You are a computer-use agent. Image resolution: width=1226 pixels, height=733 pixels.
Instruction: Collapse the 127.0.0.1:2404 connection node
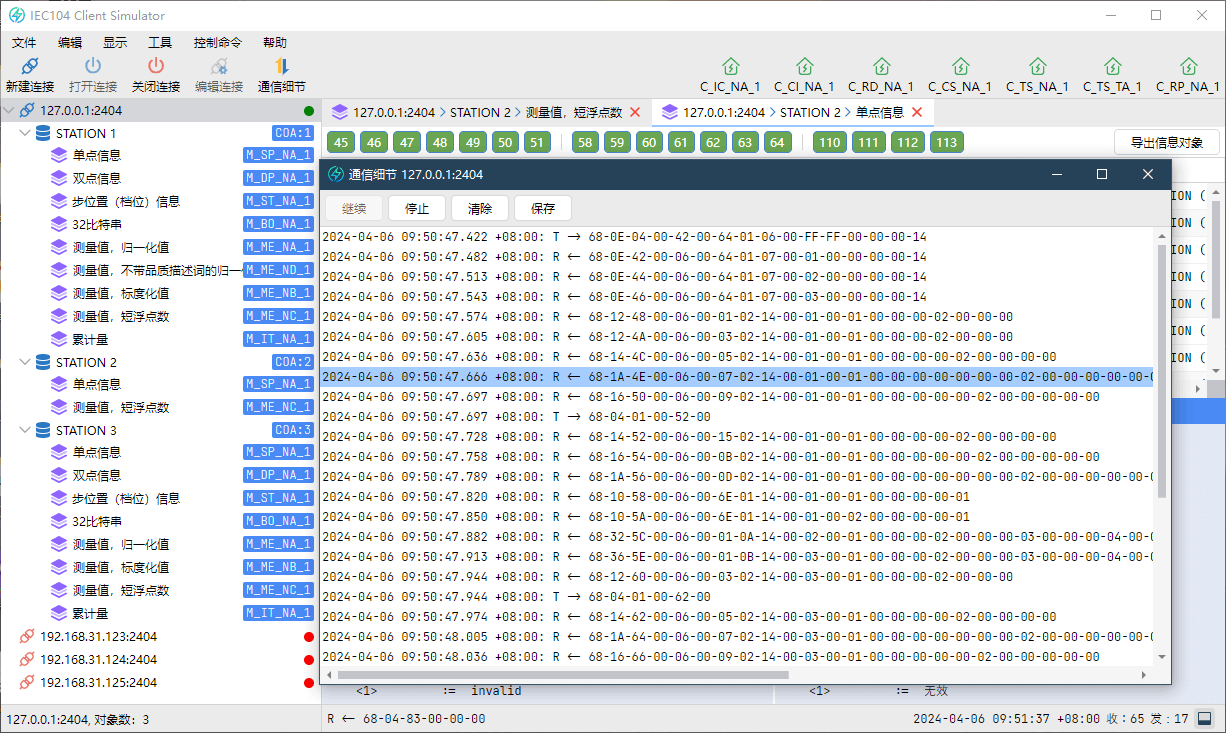point(9,111)
